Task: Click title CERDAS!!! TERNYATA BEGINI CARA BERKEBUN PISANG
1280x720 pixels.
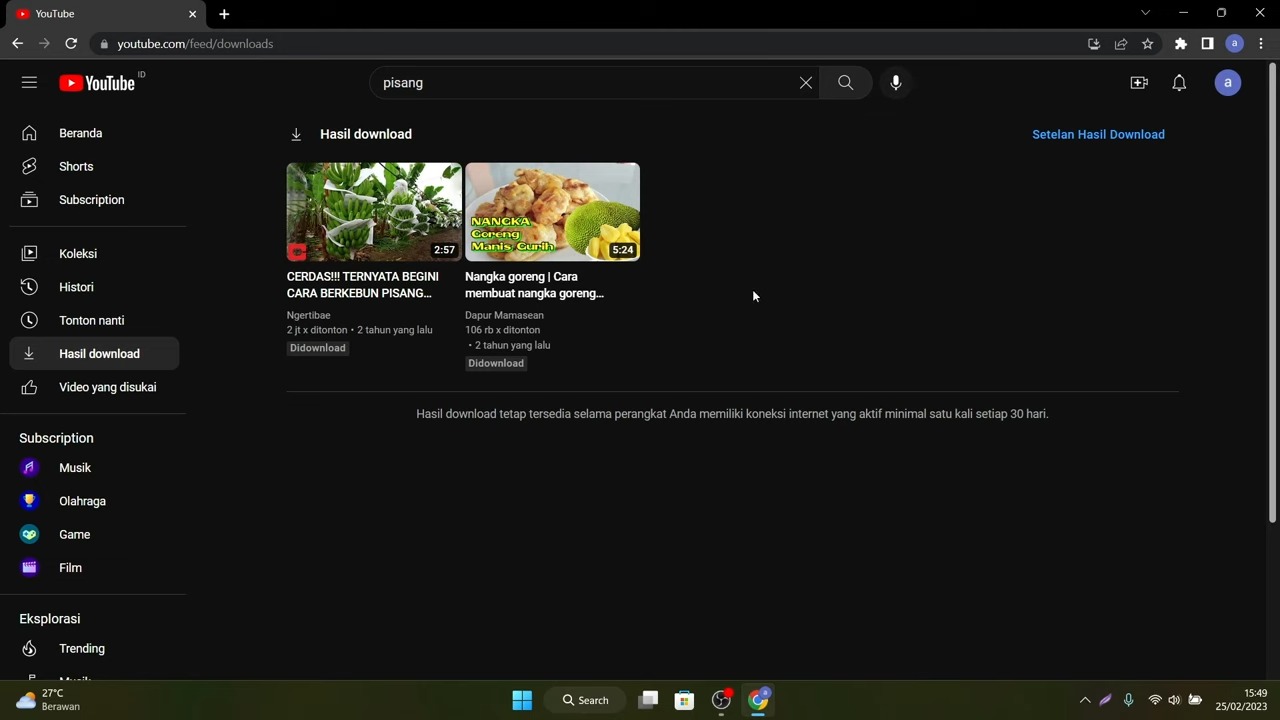Action: tap(363, 285)
